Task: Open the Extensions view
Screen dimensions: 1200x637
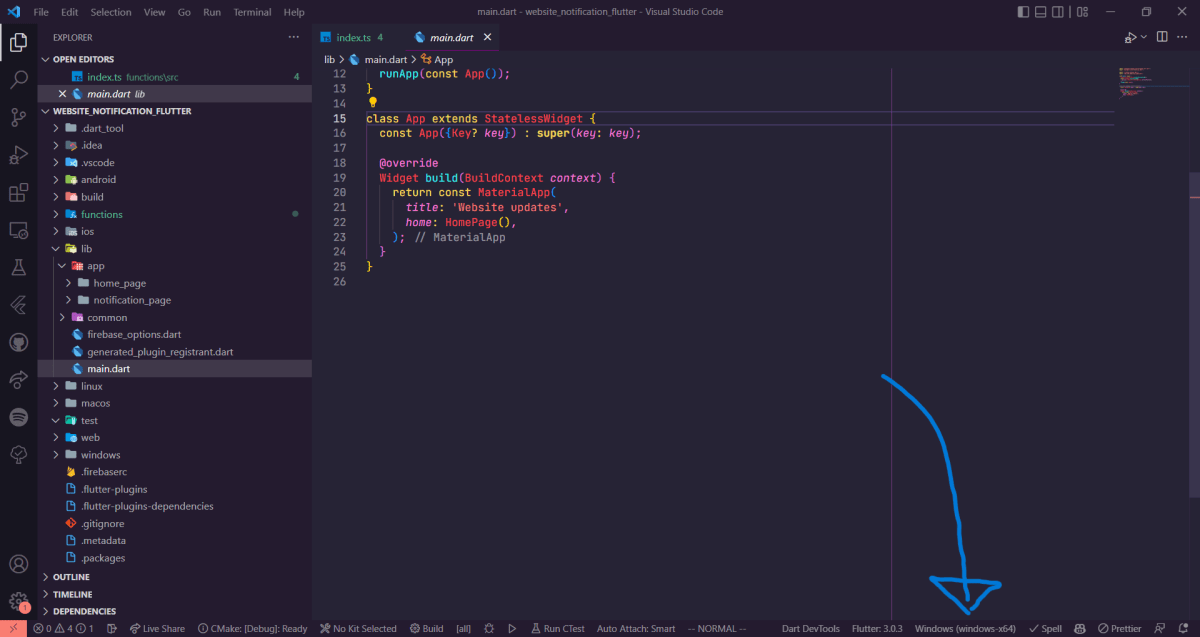Action: coord(18,193)
